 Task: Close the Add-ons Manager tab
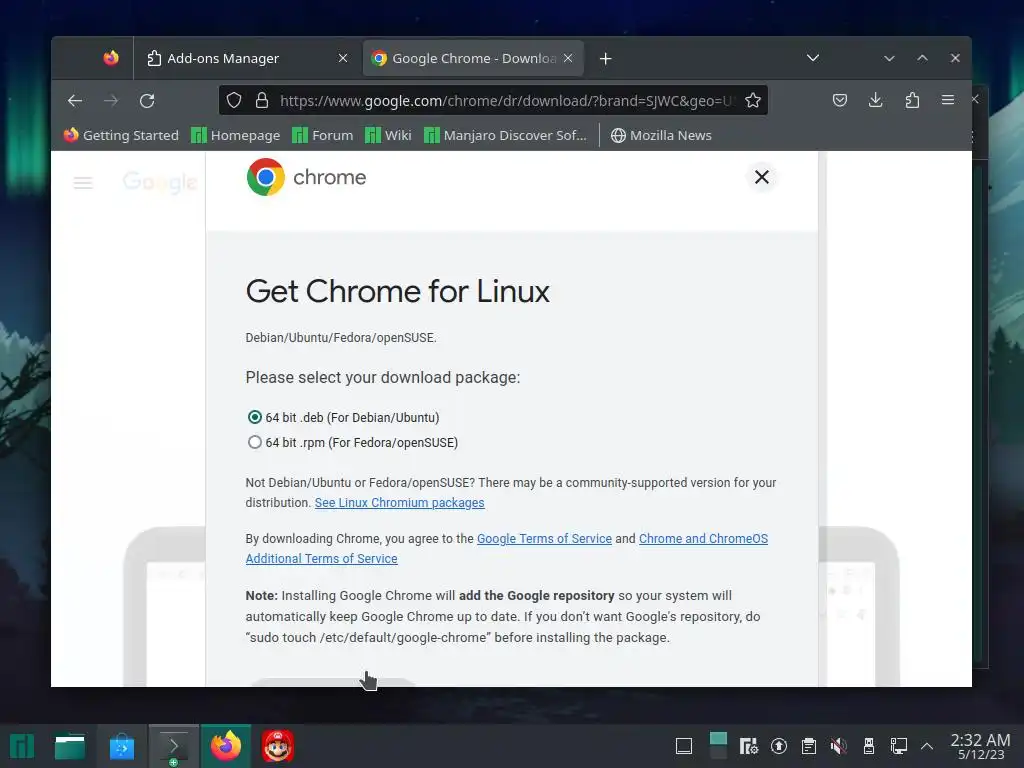click(343, 58)
